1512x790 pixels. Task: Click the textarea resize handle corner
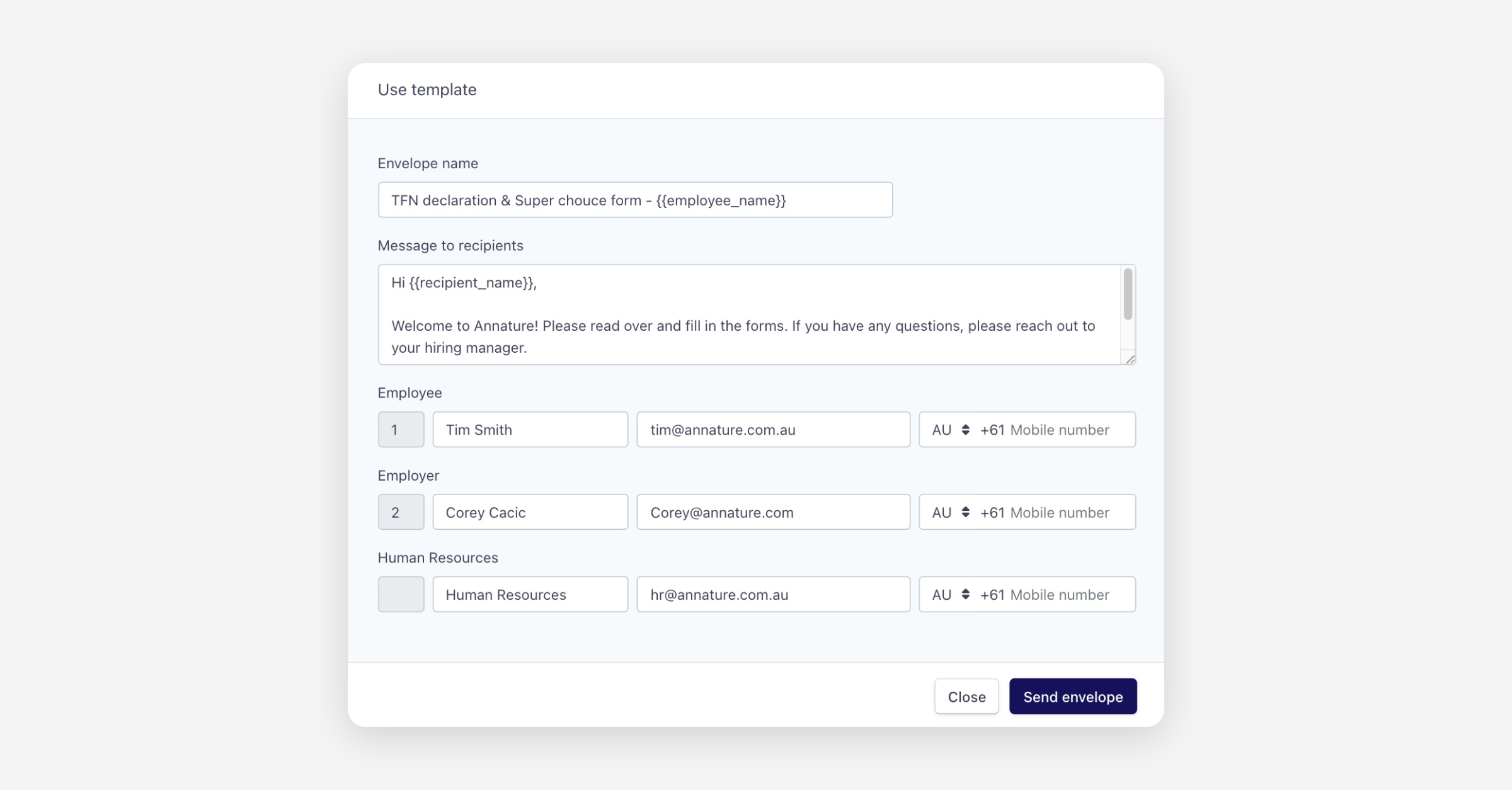pyautogui.click(x=1130, y=359)
